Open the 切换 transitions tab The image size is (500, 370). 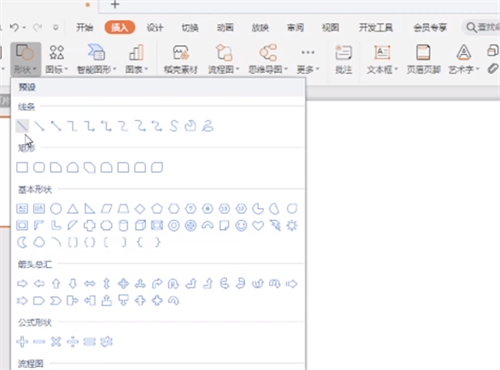click(190, 27)
